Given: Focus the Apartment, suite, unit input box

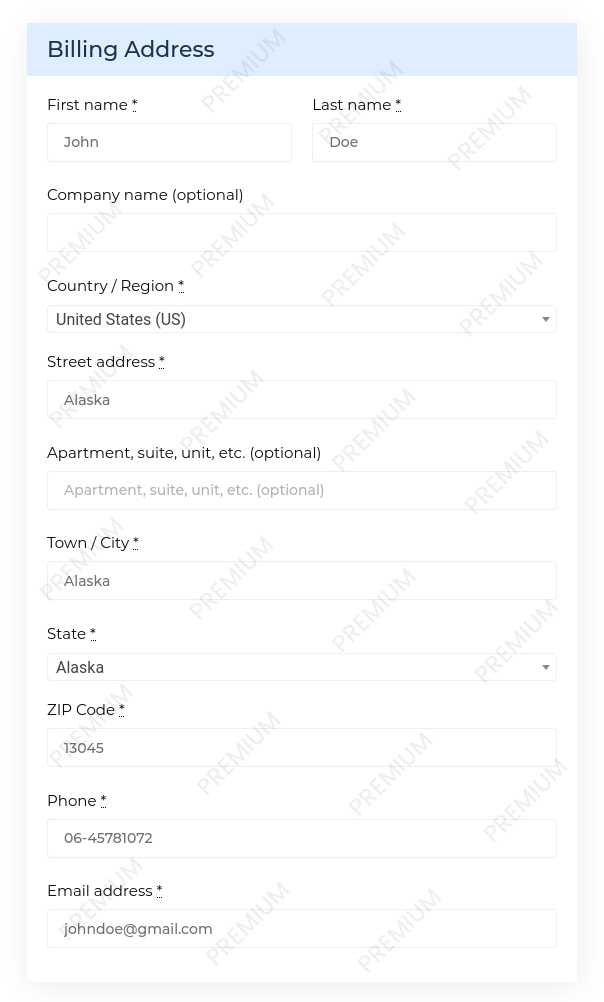Looking at the screenshot, I should point(302,491).
